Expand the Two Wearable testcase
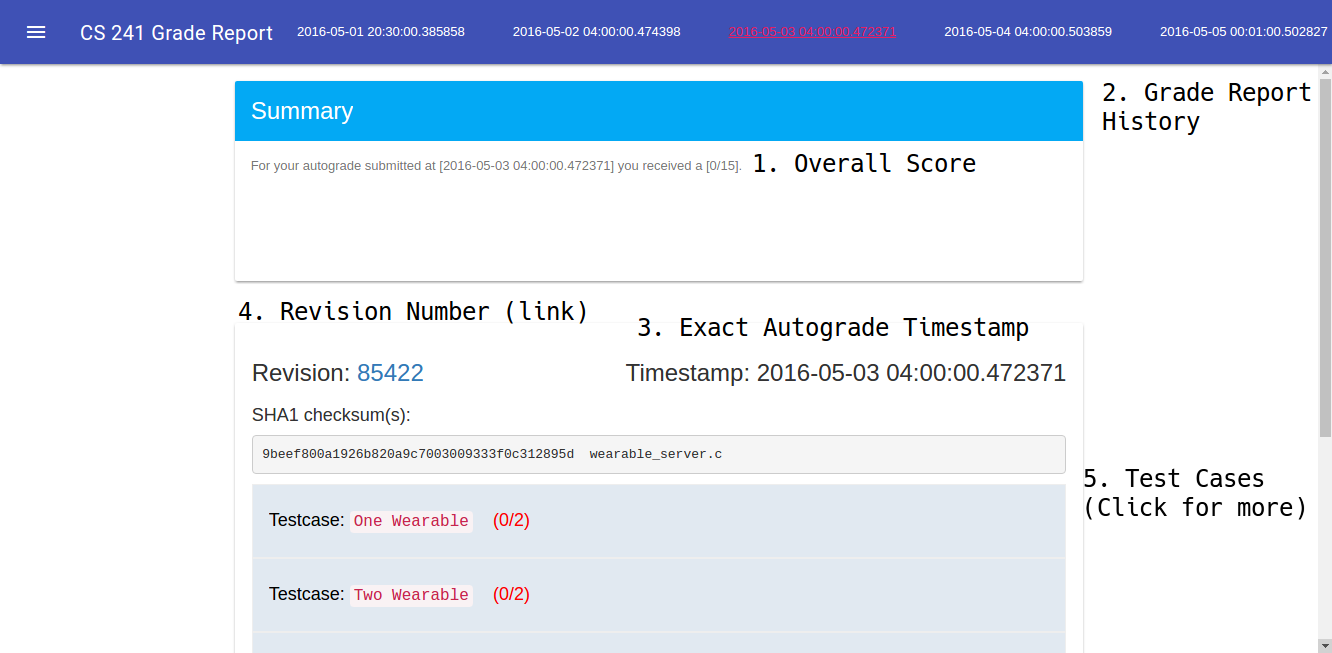1332x653 pixels. (410, 595)
